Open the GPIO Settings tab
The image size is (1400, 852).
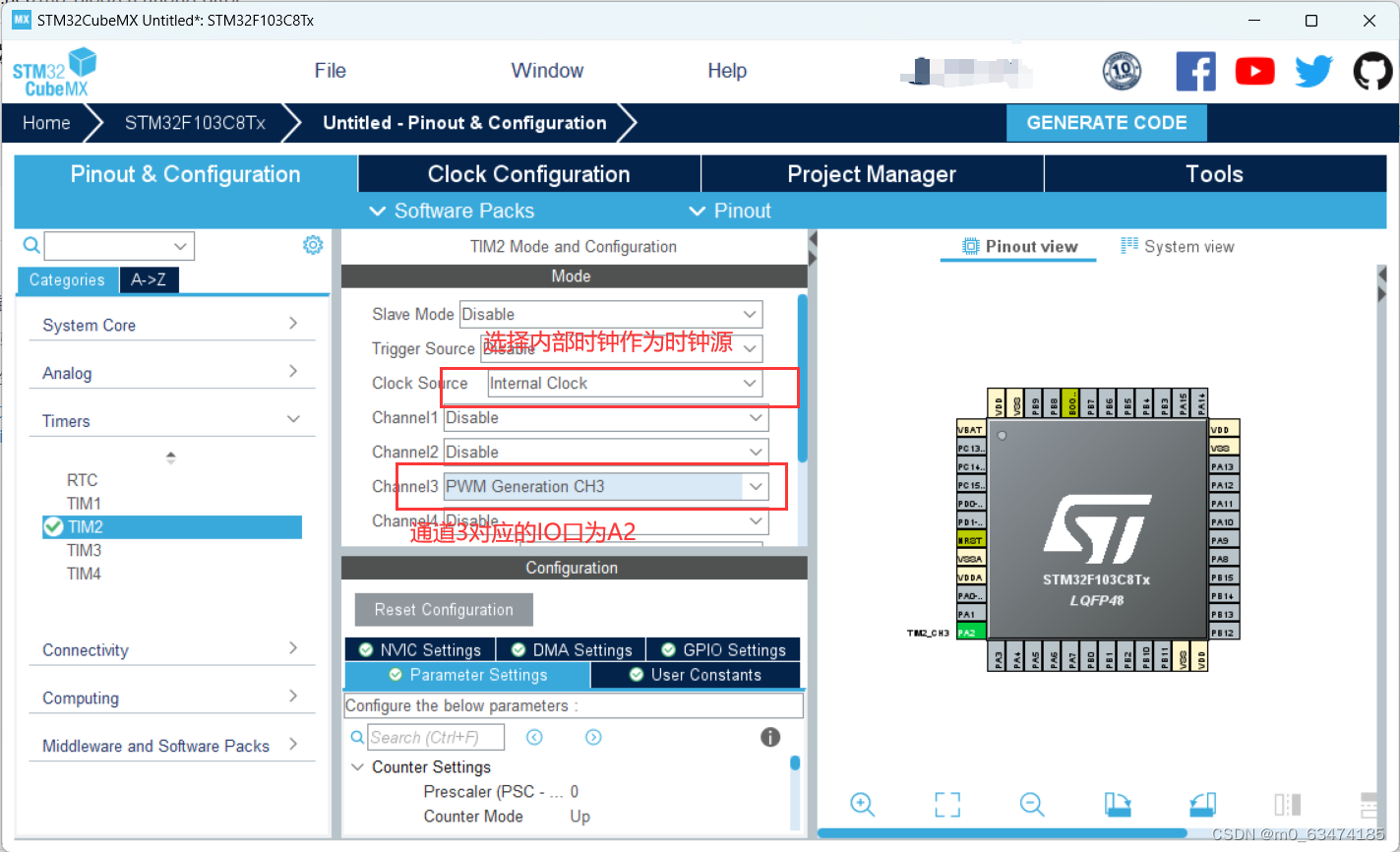(723, 649)
